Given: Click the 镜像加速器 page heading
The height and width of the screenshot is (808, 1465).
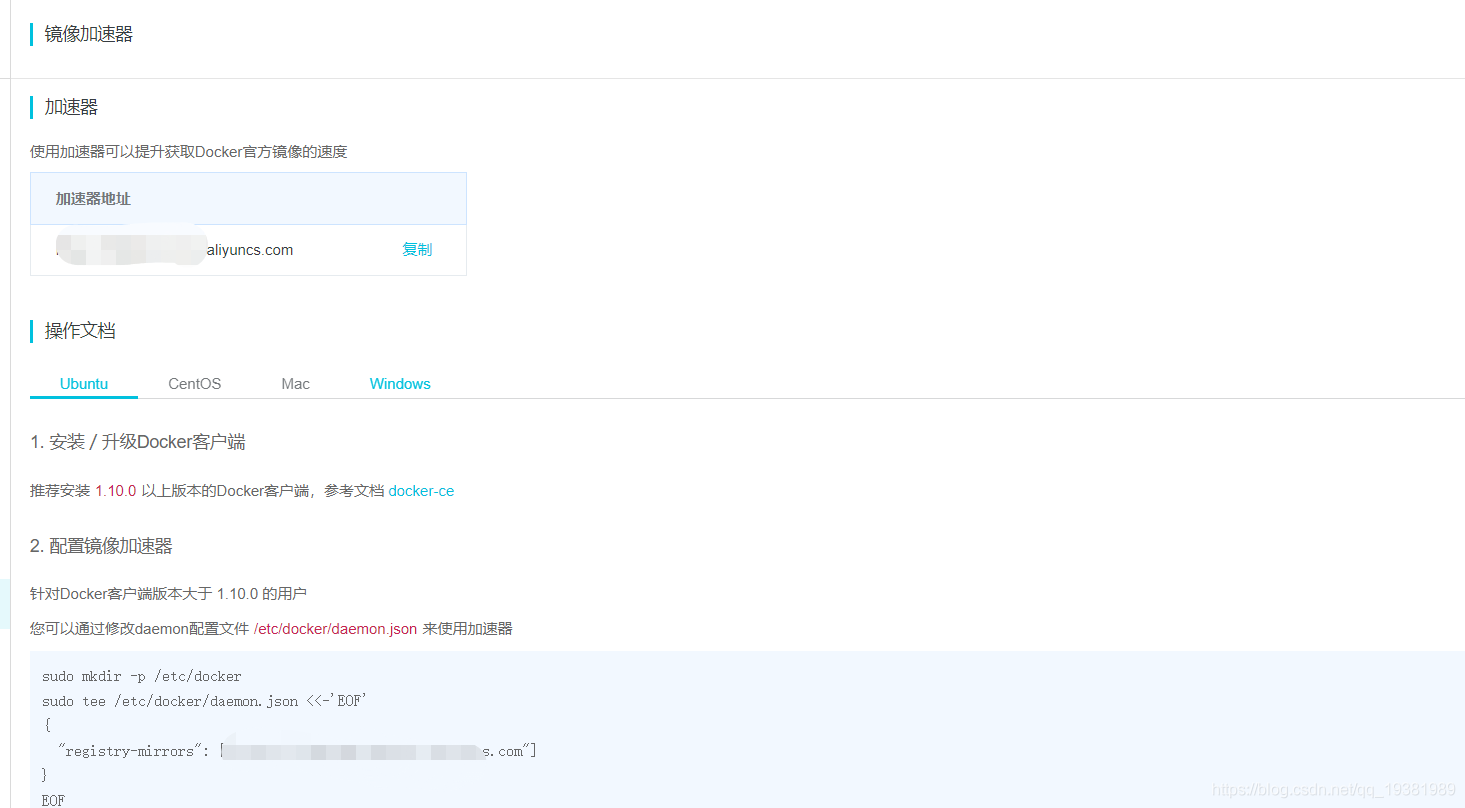Looking at the screenshot, I should pyautogui.click(x=89, y=34).
